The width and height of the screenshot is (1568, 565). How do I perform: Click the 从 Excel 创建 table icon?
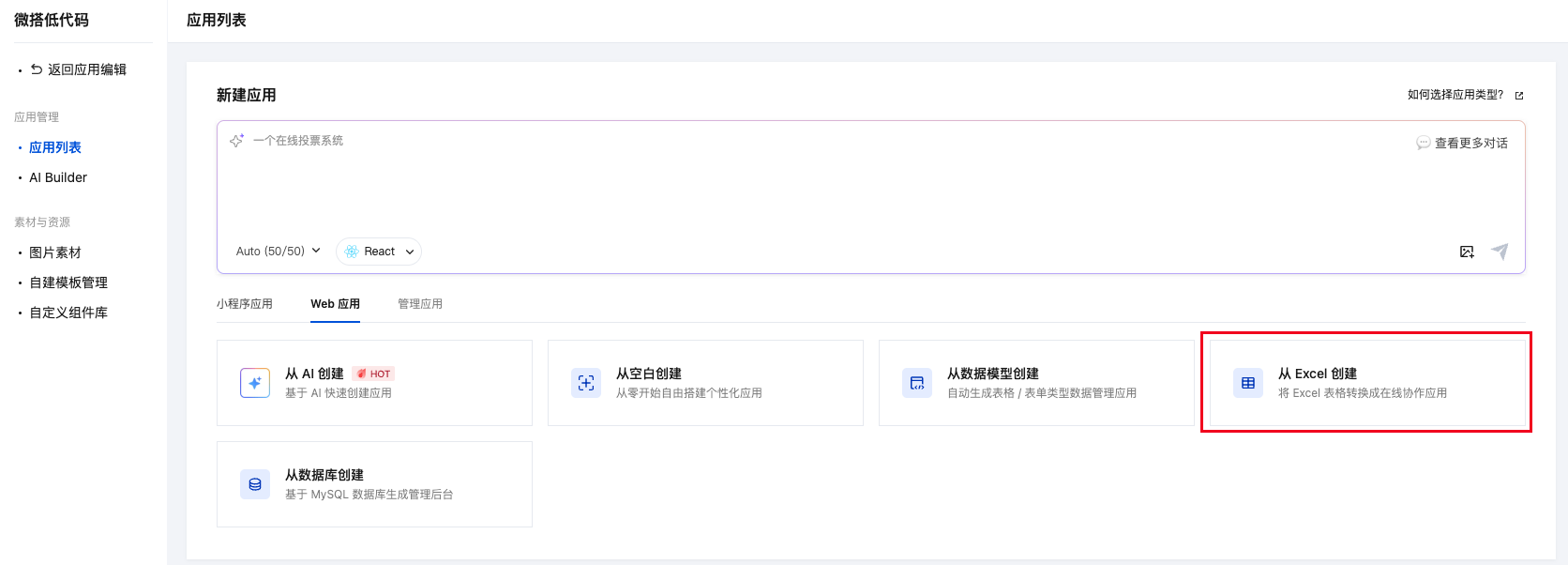click(1248, 383)
